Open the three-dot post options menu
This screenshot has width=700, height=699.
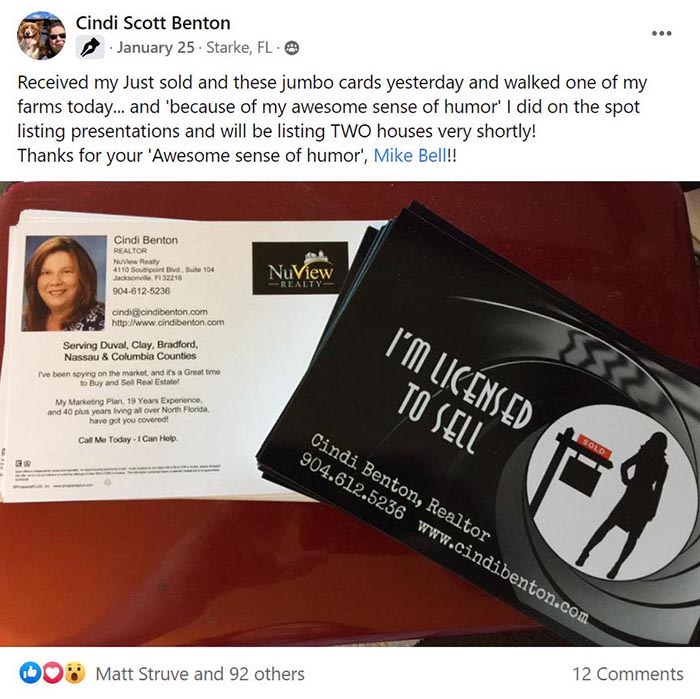[661, 33]
